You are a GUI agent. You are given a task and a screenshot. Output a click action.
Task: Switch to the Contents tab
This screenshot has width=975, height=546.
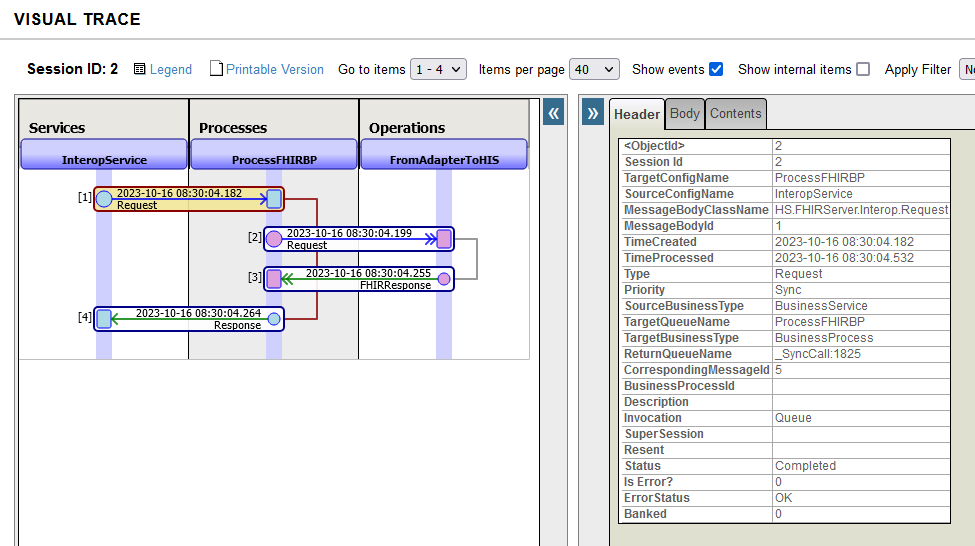[736, 113]
